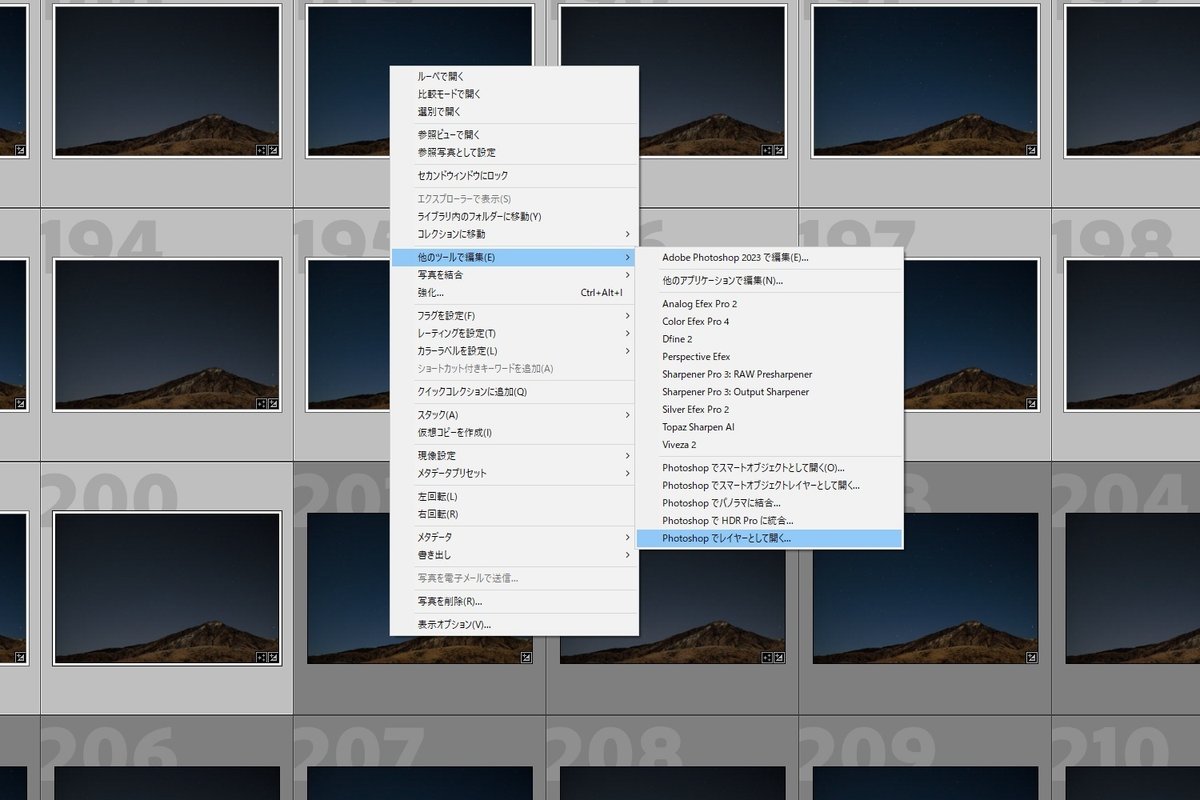1200x800 pixels.
Task: Click the adjustments badge on the photo above cell 197
Action: pyautogui.click(x=1032, y=151)
